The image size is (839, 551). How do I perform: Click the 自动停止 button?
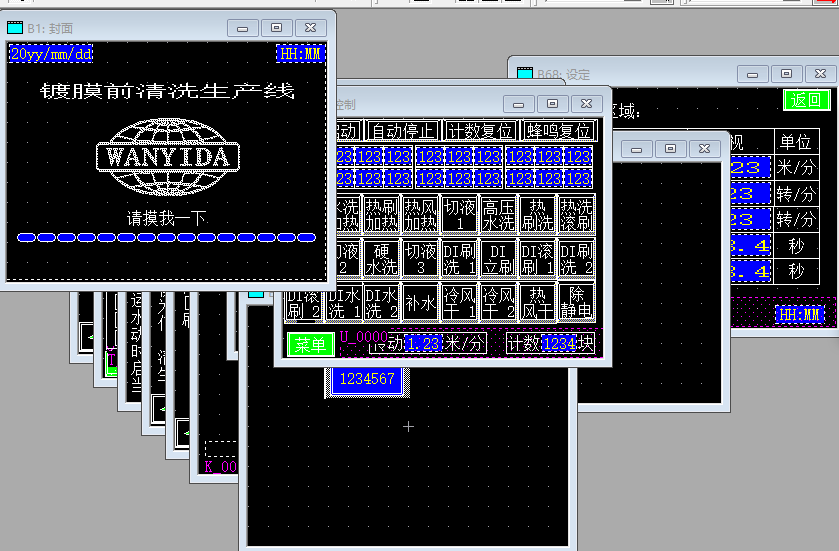pos(403,131)
